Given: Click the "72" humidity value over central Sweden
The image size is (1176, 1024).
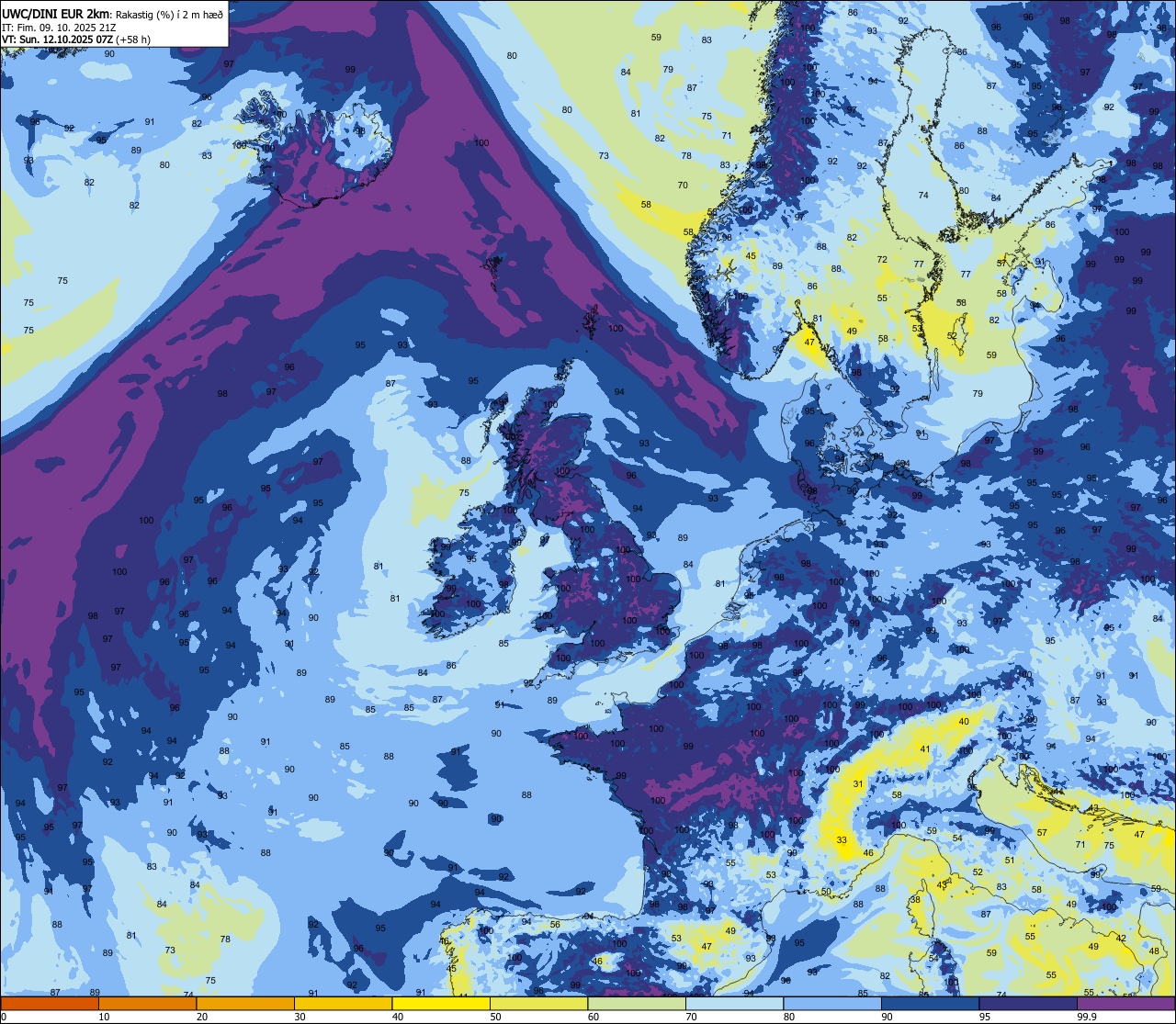Looking at the screenshot, I should 882,260.
